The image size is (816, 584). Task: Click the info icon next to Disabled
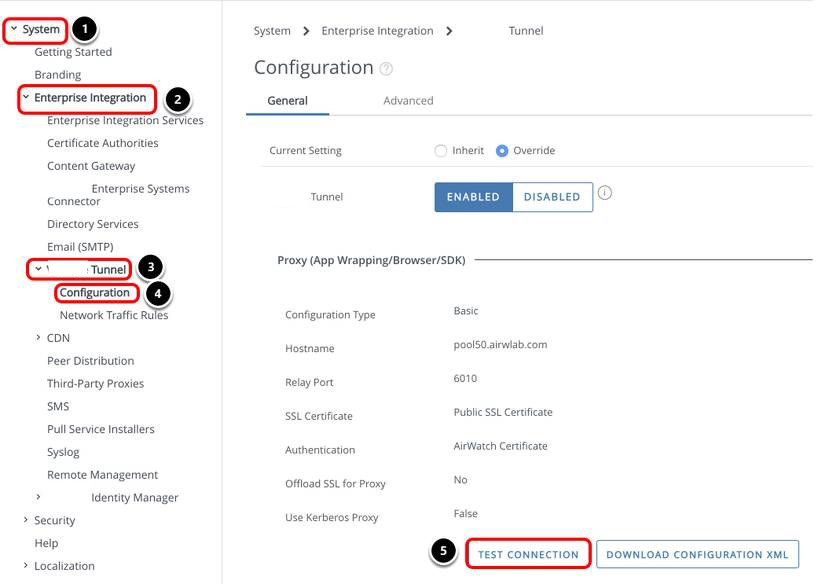tap(604, 193)
